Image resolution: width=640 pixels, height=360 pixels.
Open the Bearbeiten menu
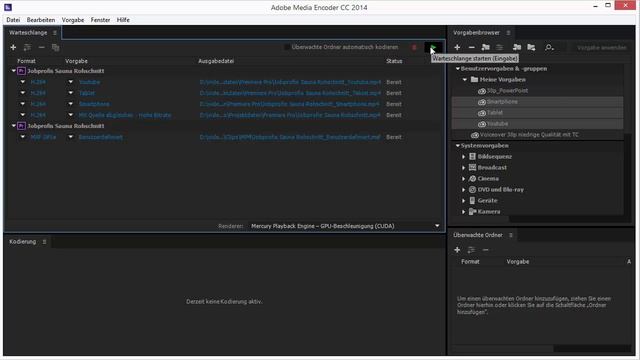41,20
